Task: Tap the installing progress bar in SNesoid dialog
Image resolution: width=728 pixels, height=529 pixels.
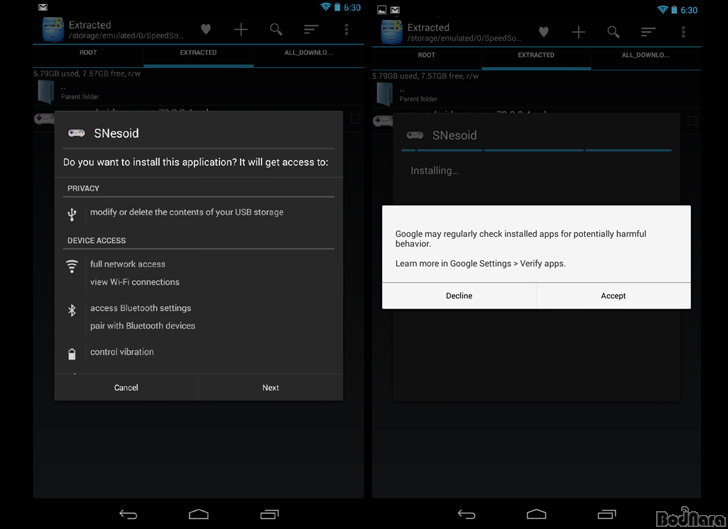Action: pos(536,150)
